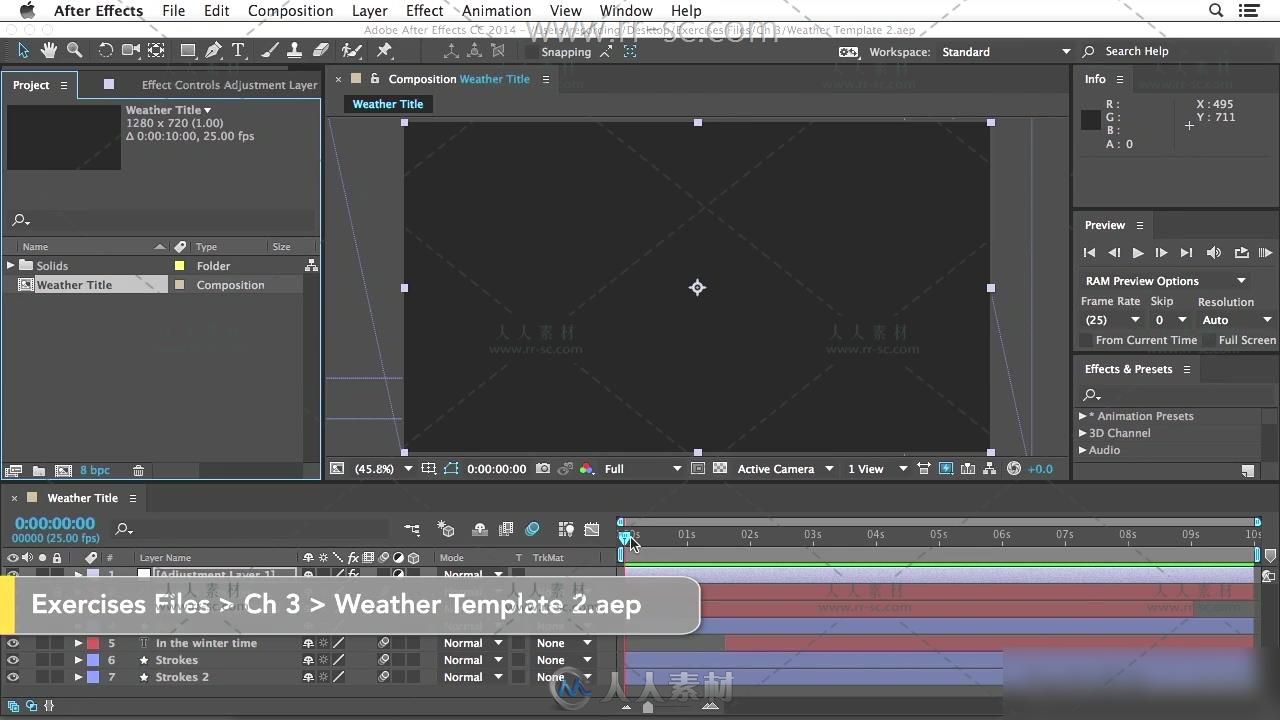Open the Workspace Standard dropdown
The width and height of the screenshot is (1280, 720).
[x=1006, y=52]
